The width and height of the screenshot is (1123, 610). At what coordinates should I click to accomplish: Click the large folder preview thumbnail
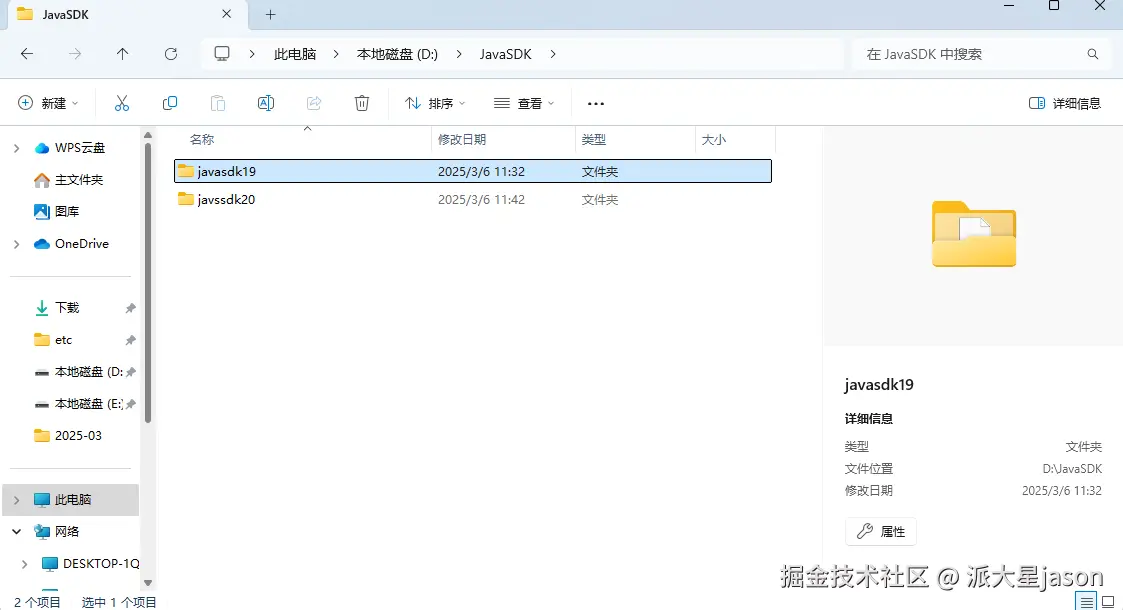point(973,233)
